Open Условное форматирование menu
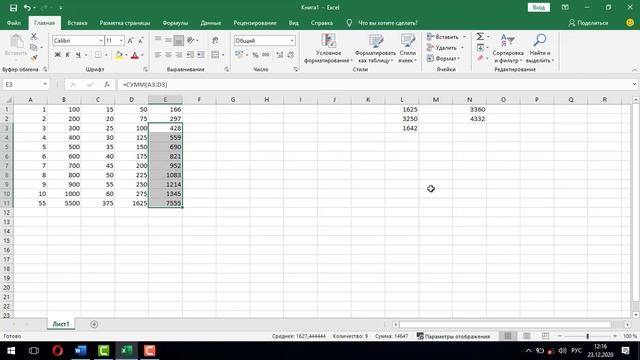Viewport: 640px width, 360px height. pyautogui.click(x=328, y=49)
